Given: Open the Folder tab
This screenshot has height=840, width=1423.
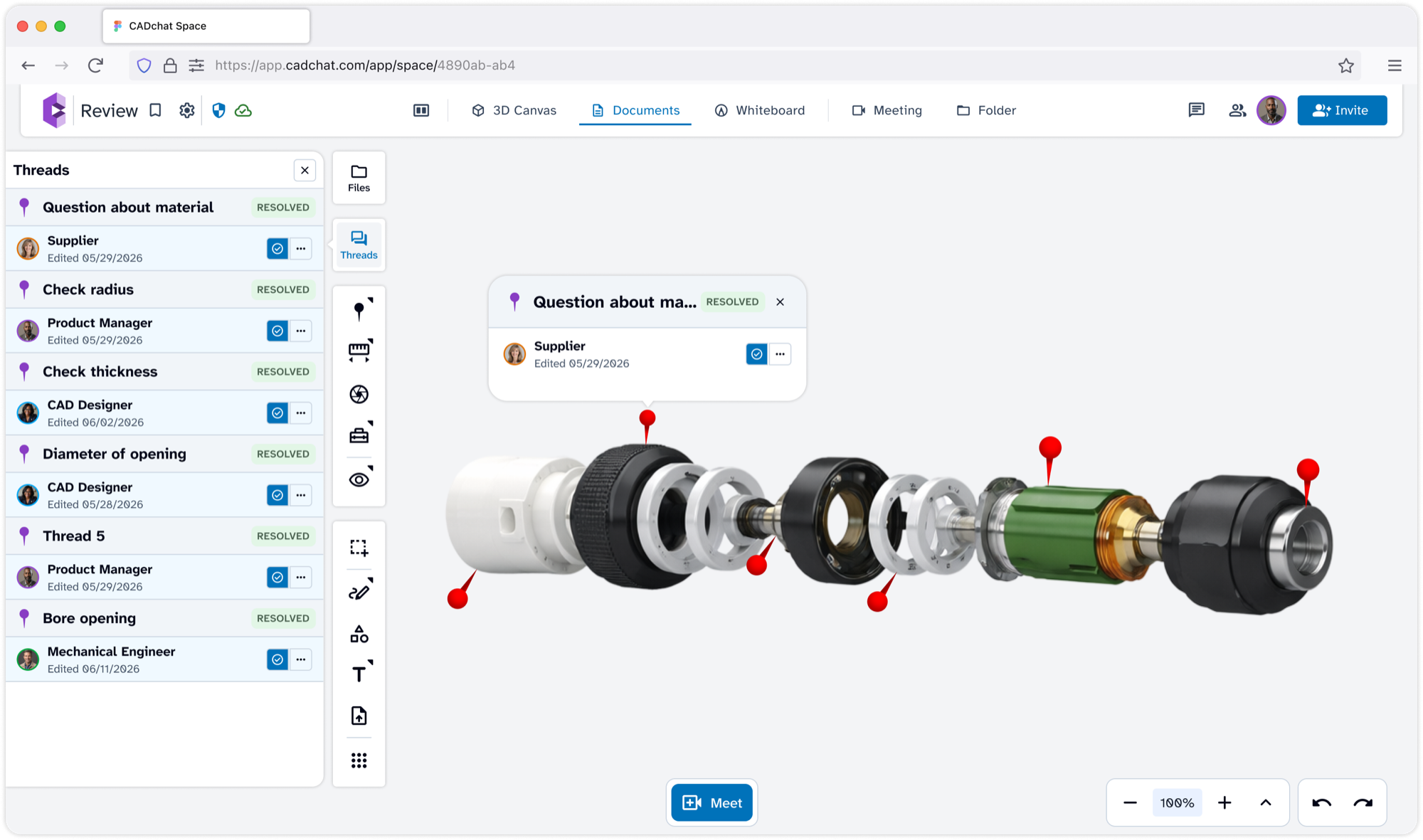Looking at the screenshot, I should tap(986, 110).
